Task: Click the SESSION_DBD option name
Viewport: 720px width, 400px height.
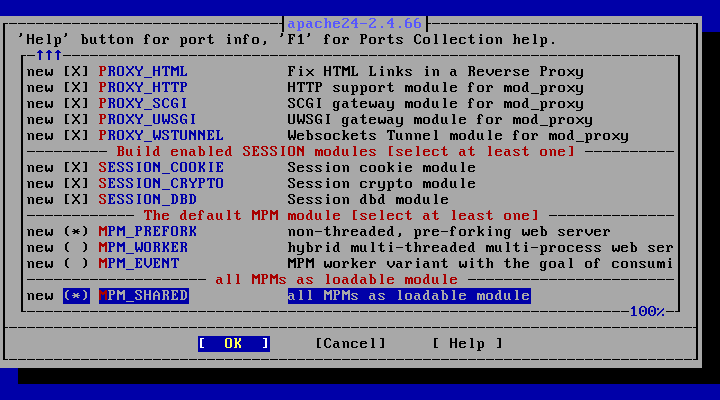Action: pos(147,200)
